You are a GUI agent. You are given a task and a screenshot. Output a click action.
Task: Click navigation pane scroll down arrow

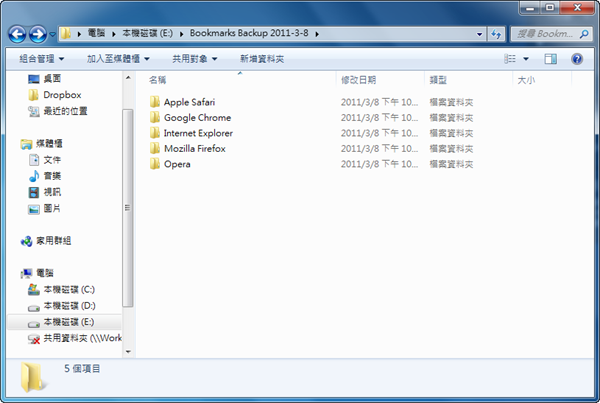click(128, 351)
